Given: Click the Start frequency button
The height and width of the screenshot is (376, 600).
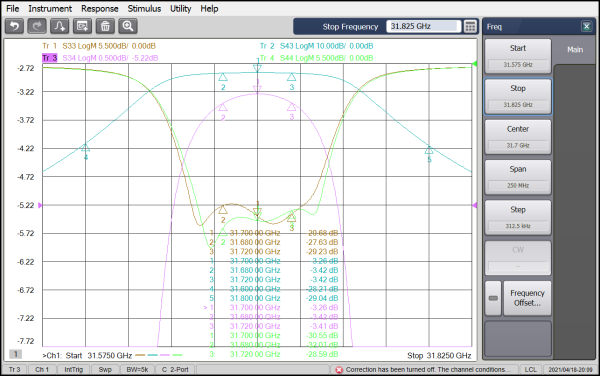Looking at the screenshot, I should coord(518,56).
